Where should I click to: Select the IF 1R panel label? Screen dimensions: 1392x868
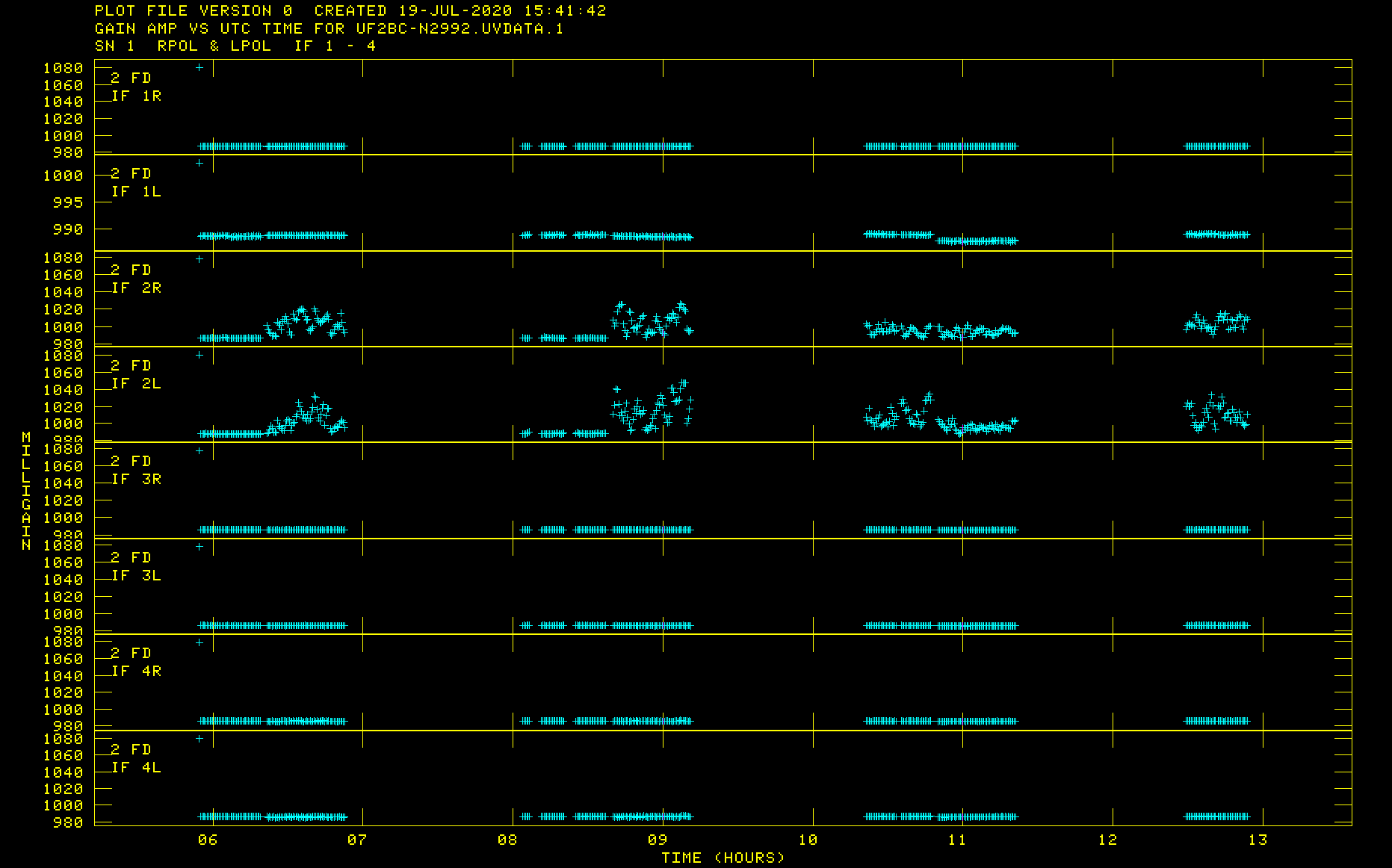(x=136, y=96)
